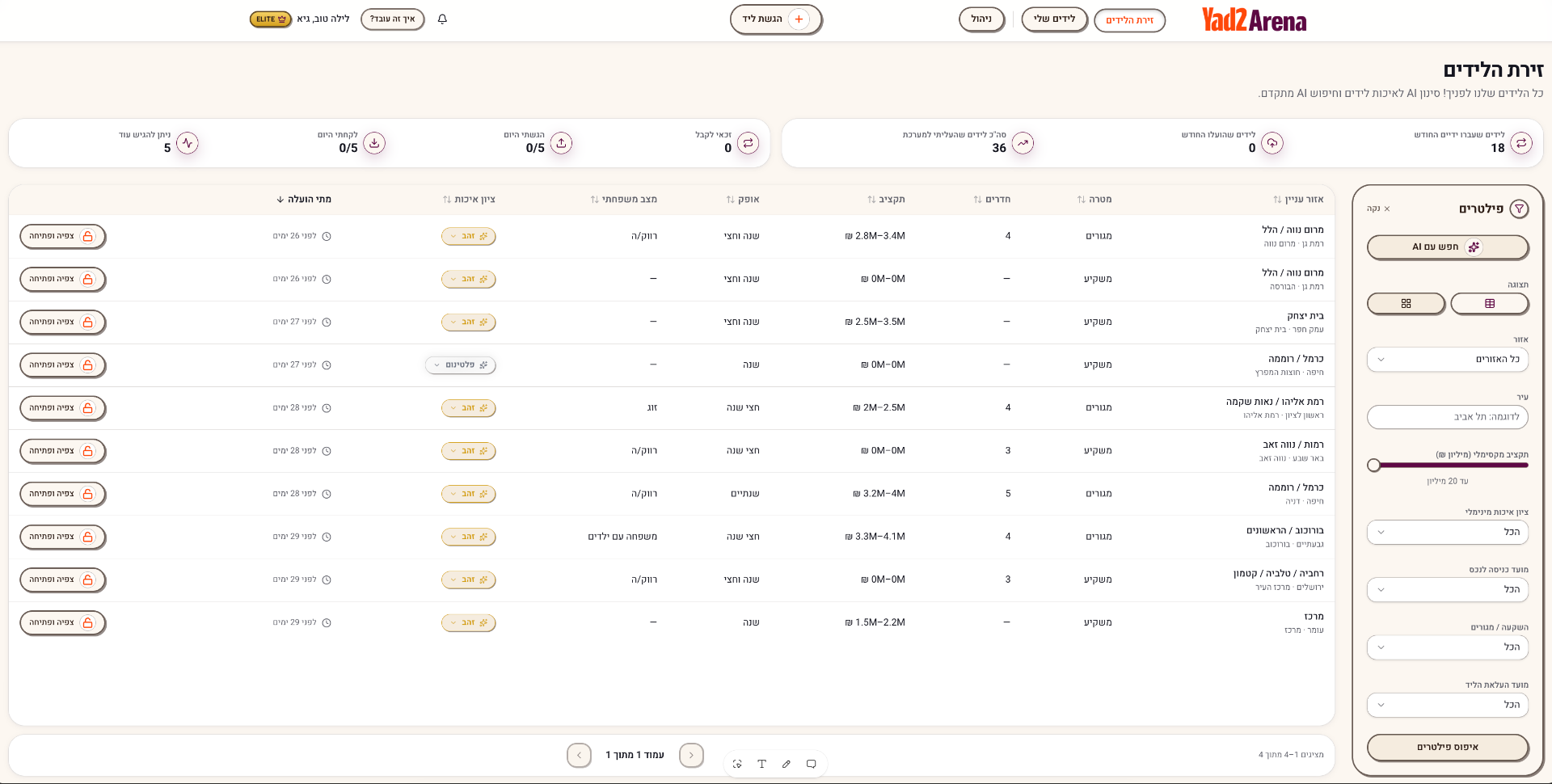The height and width of the screenshot is (784, 1552).
Task: Click the עמוד 1 מתוך 1 page indicator
Action: pyautogui.click(x=635, y=756)
